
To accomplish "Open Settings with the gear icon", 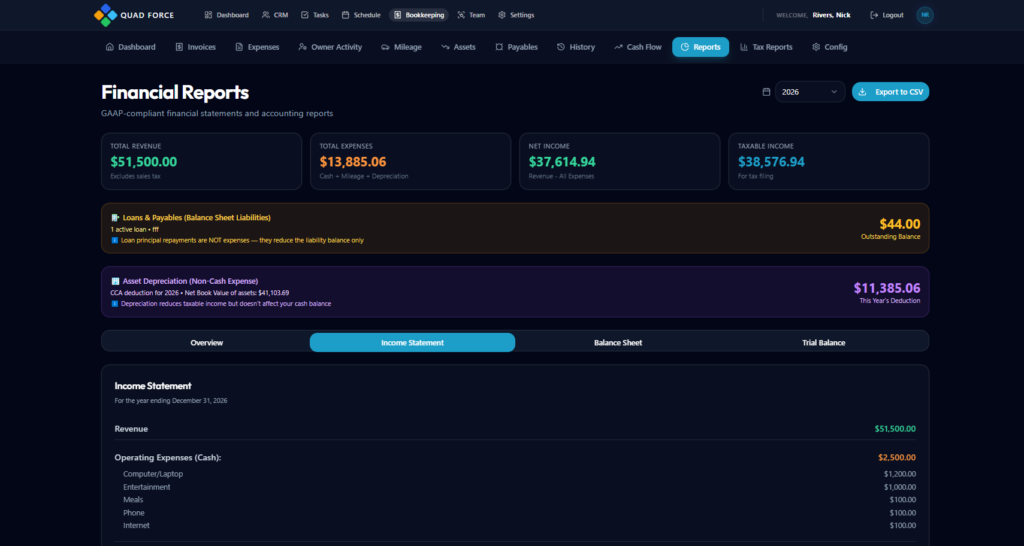I will [516, 15].
